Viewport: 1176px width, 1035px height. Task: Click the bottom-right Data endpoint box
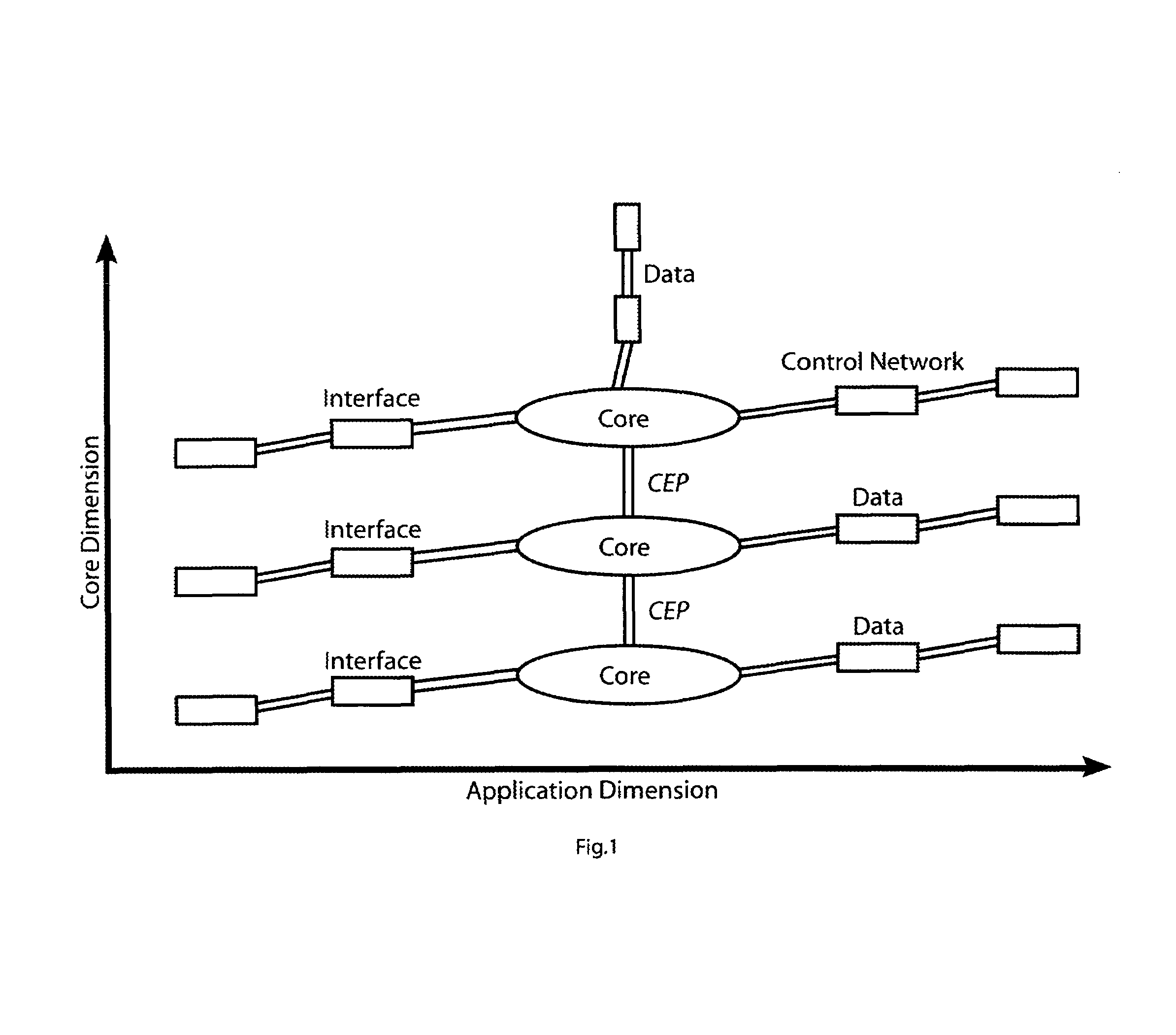(x=1013, y=640)
